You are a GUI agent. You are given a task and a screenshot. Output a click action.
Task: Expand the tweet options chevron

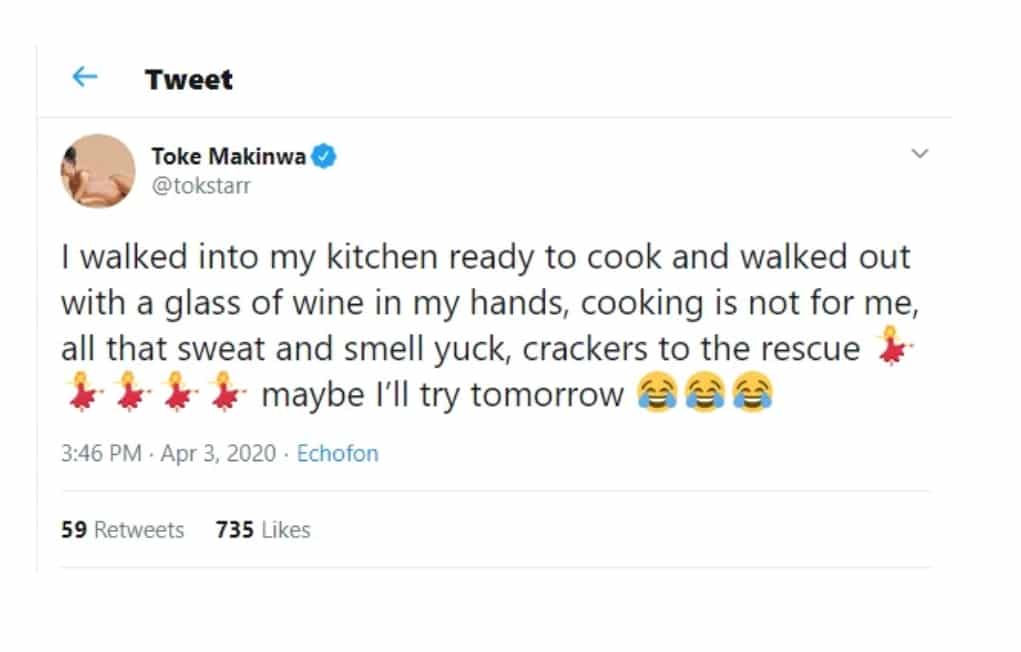coord(920,154)
